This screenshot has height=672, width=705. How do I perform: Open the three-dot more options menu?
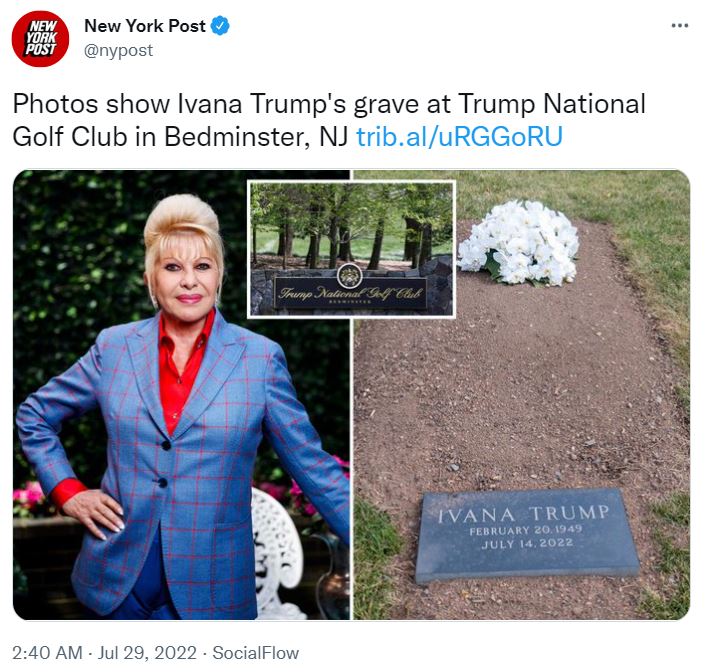point(679,26)
